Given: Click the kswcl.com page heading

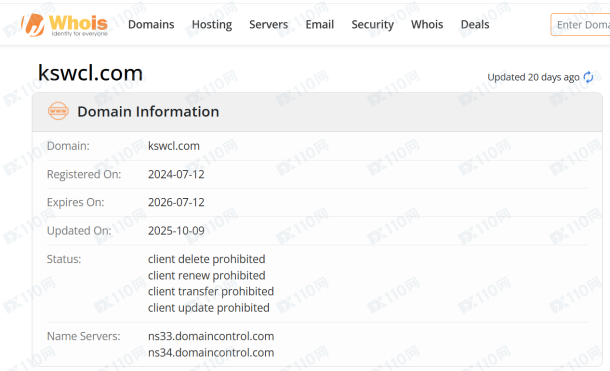Looking at the screenshot, I should (x=90, y=73).
